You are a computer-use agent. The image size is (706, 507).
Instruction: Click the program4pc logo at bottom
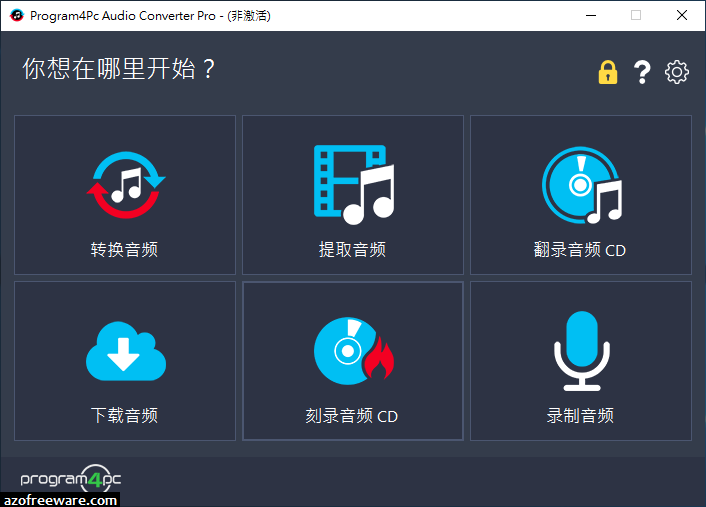pyautogui.click(x=71, y=478)
